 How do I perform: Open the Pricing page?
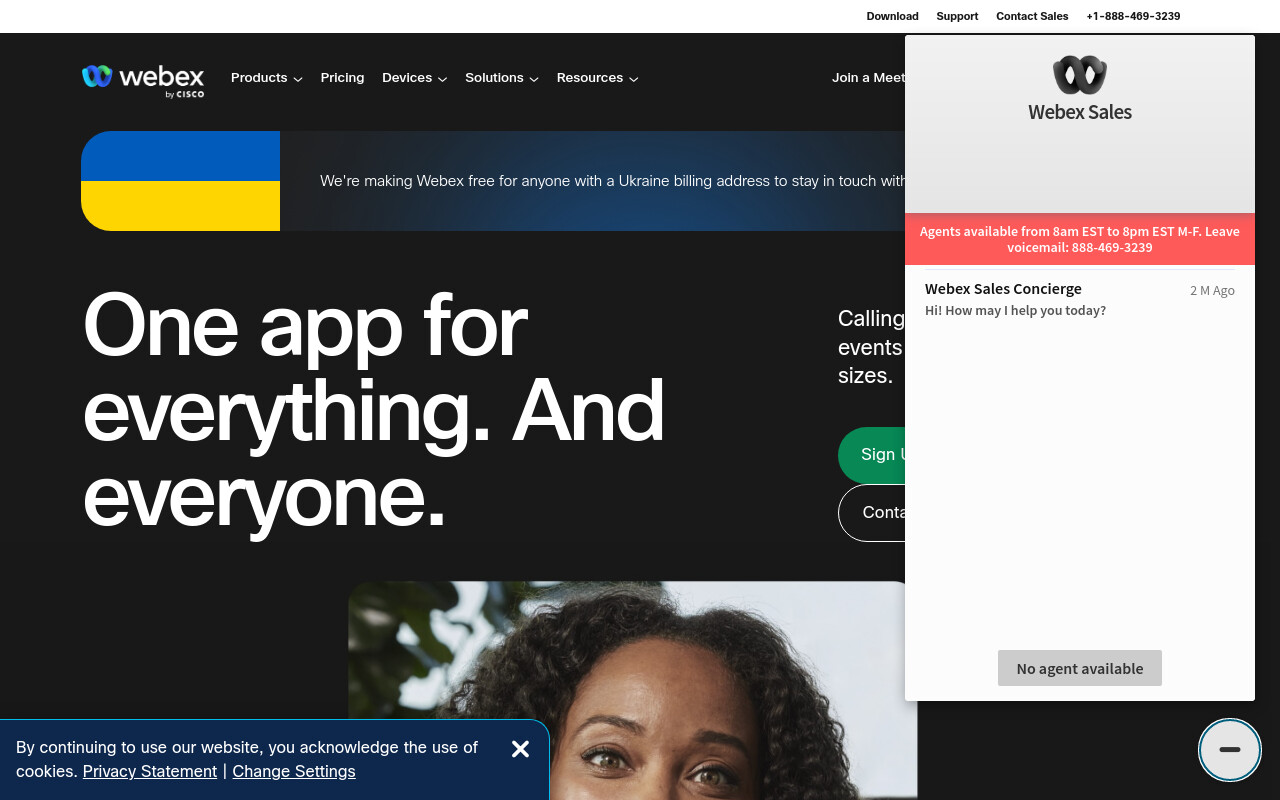coord(342,78)
